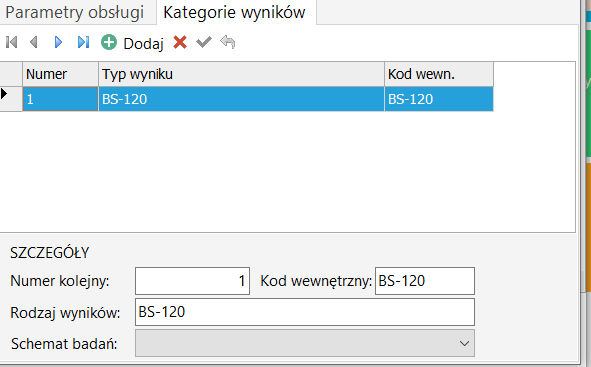
Task: Select the Kategorie wyników tab
Action: click(234, 12)
